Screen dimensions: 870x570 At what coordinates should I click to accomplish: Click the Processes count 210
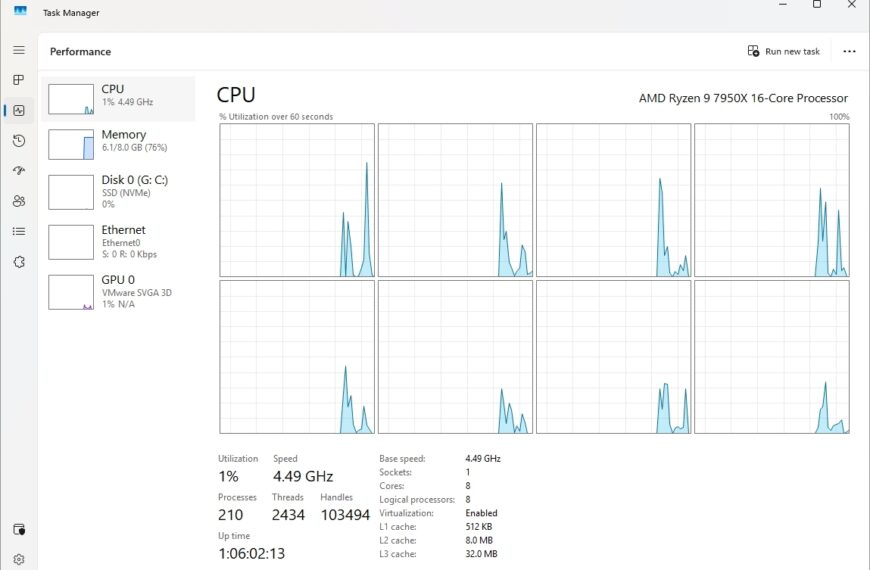[x=230, y=515]
